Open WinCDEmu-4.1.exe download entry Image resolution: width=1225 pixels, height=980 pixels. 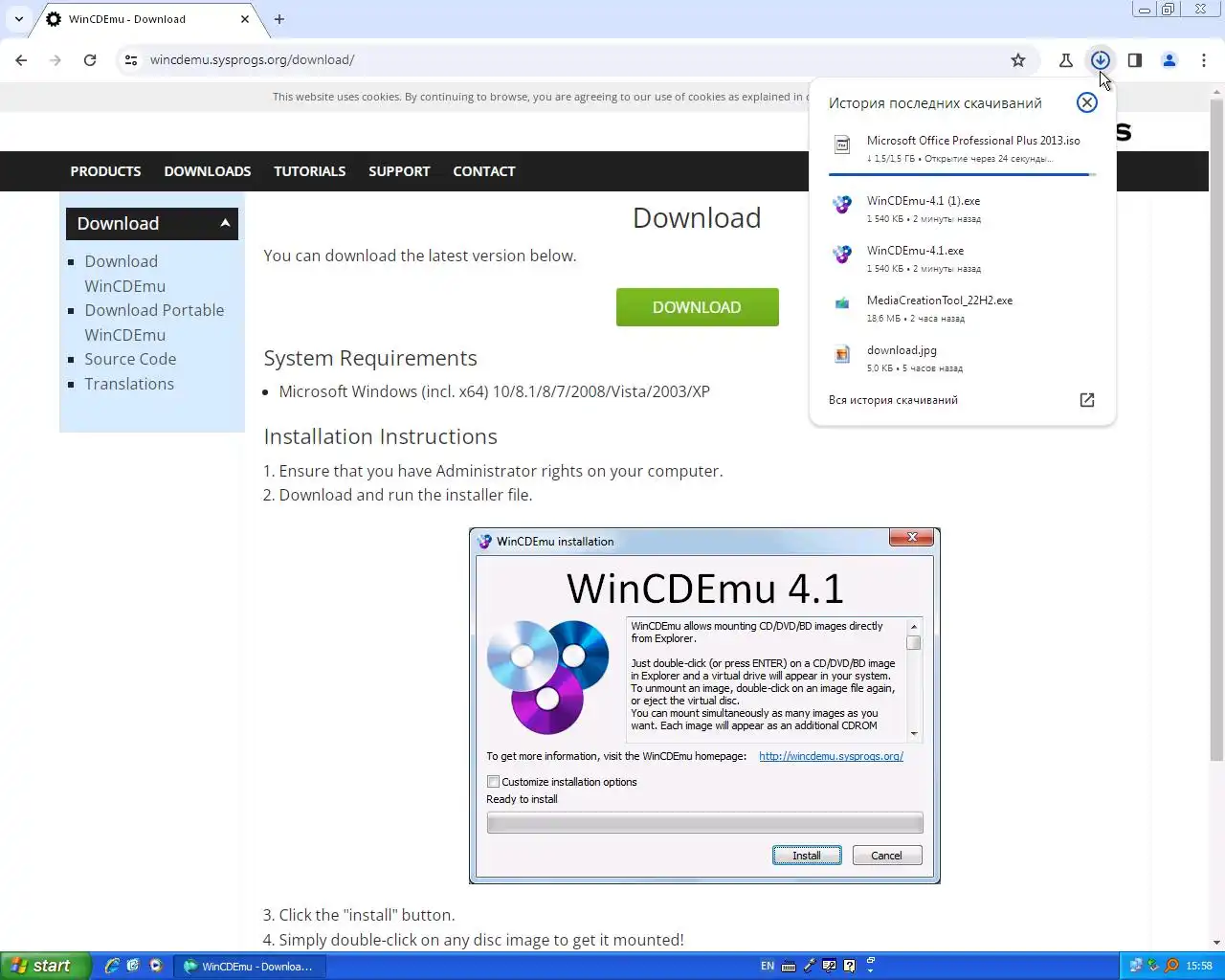point(962,258)
